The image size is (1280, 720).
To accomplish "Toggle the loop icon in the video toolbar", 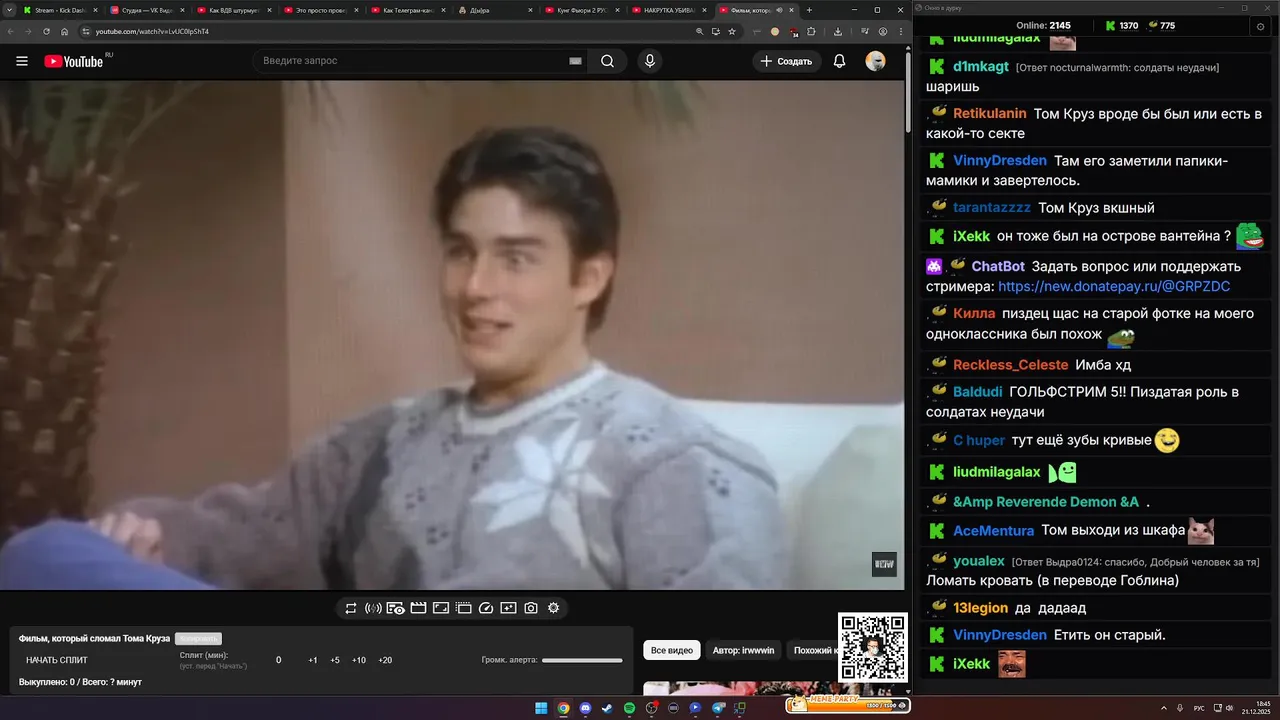I will click(351, 608).
